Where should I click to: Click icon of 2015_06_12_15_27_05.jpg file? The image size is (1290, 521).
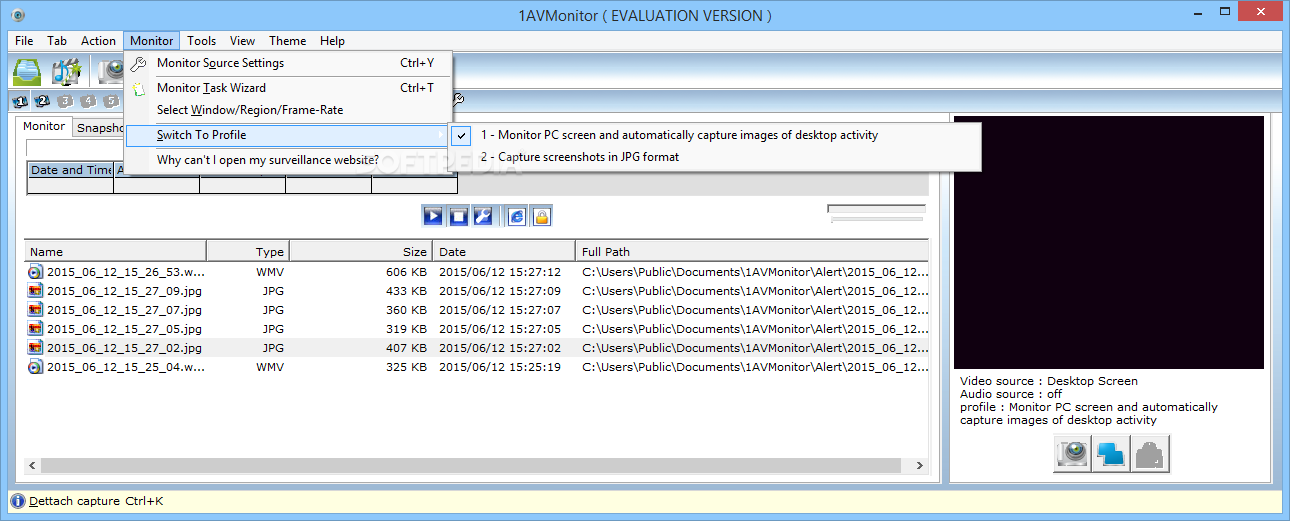point(36,329)
